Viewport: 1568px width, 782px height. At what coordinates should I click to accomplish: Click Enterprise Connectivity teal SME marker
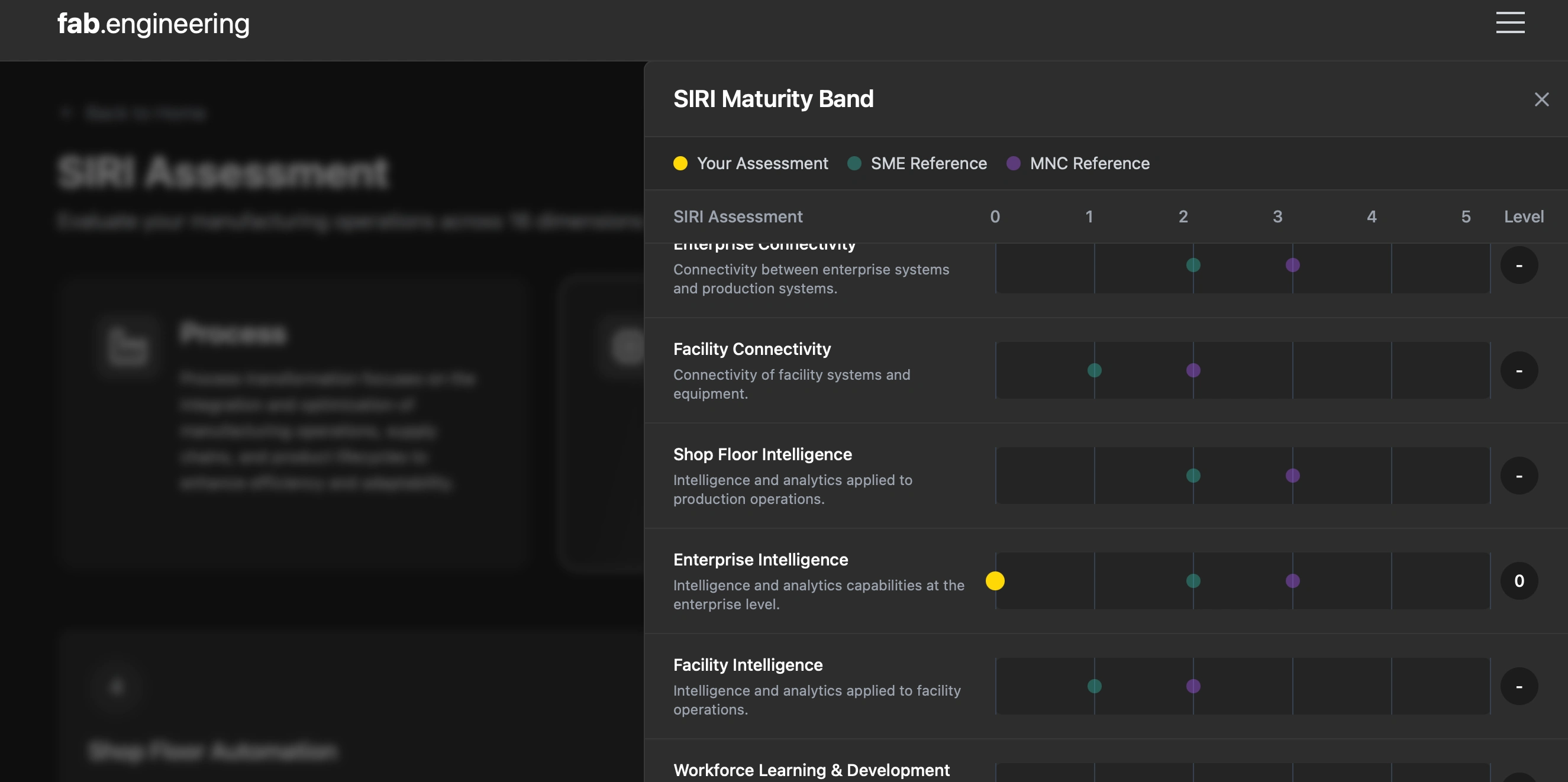1193,266
